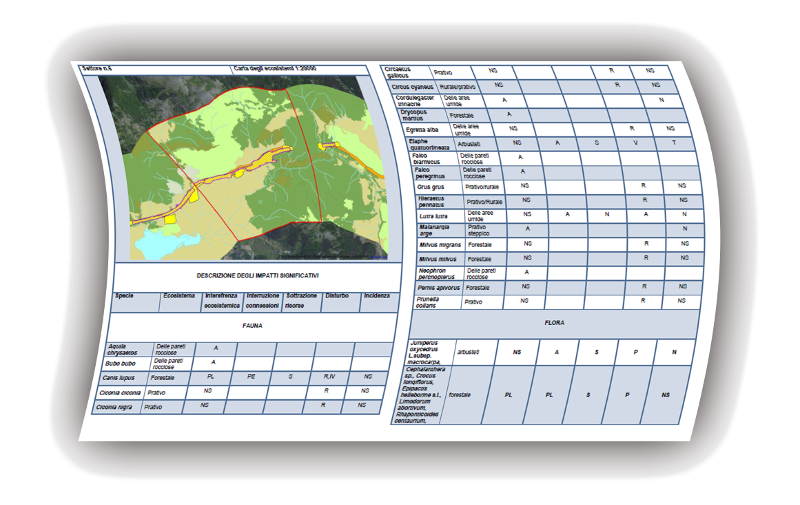Click 'arbusteti' in the Juniperus oxycedrus row
Screen dimensions: 800x505
468,352
